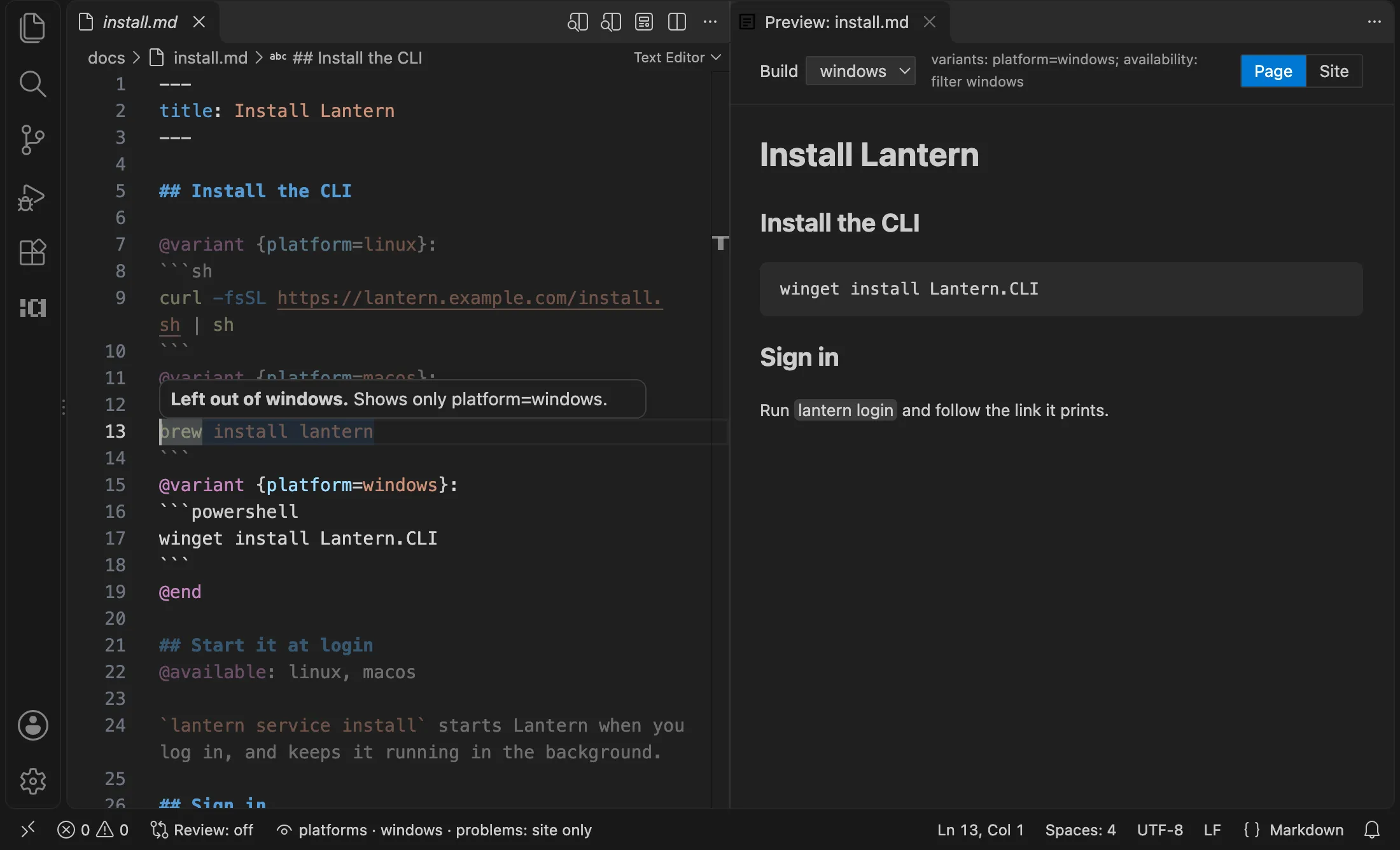Expand the ## Install the CLI breadcrumb
This screenshot has width=1400, height=850.
346,58
